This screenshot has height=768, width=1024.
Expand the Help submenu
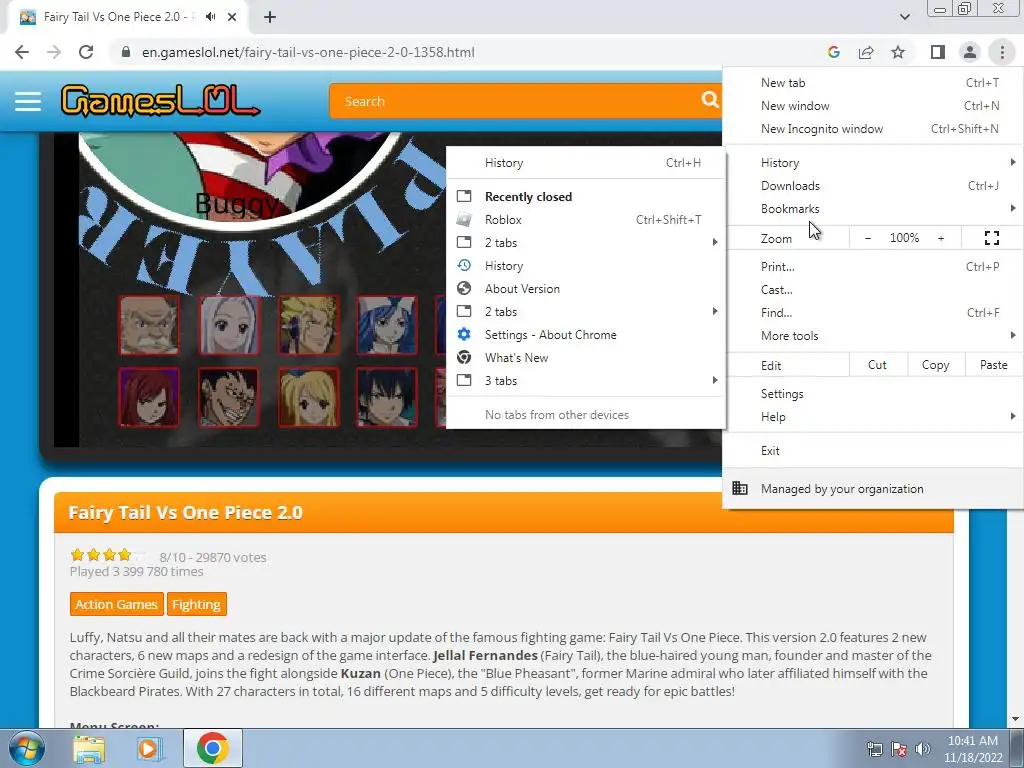(x=873, y=417)
